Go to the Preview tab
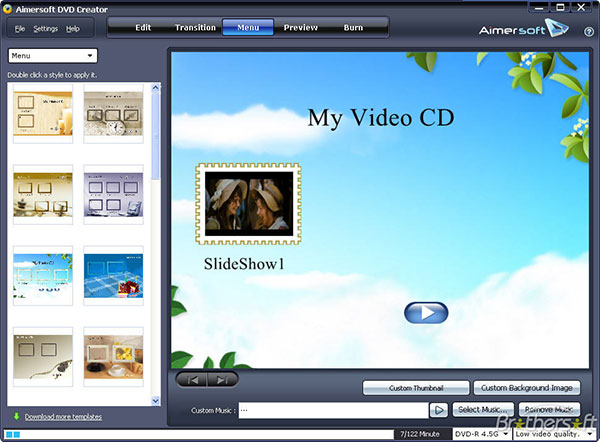The width and height of the screenshot is (600, 442). (x=300, y=28)
